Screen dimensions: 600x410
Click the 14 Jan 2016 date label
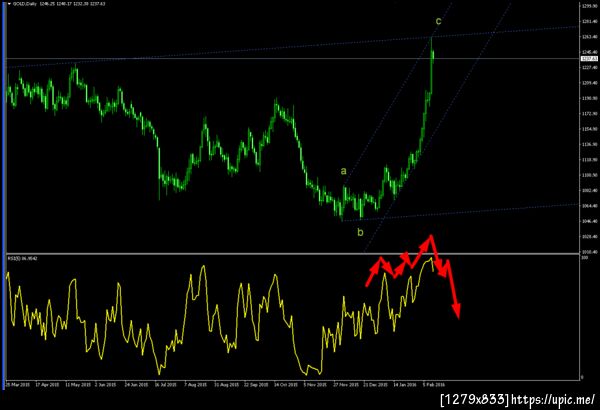[x=404, y=384]
